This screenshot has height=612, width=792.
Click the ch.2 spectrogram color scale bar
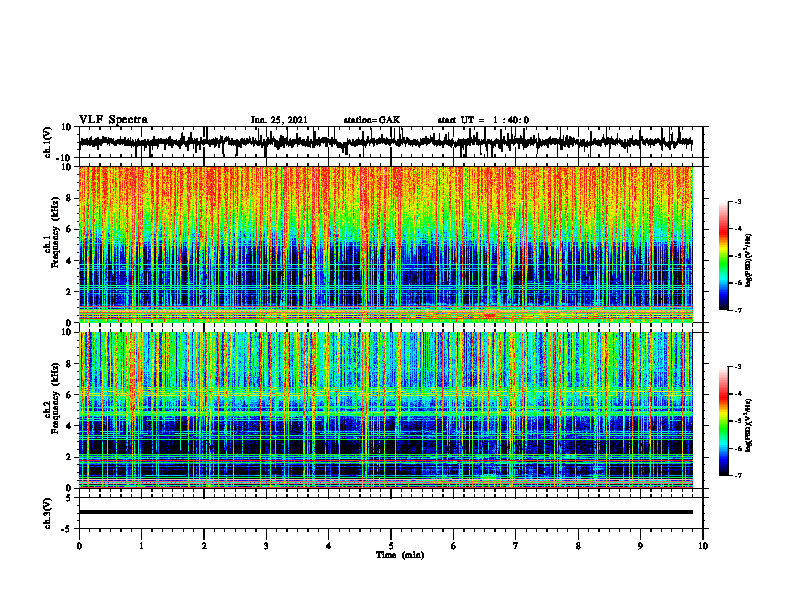coord(724,421)
